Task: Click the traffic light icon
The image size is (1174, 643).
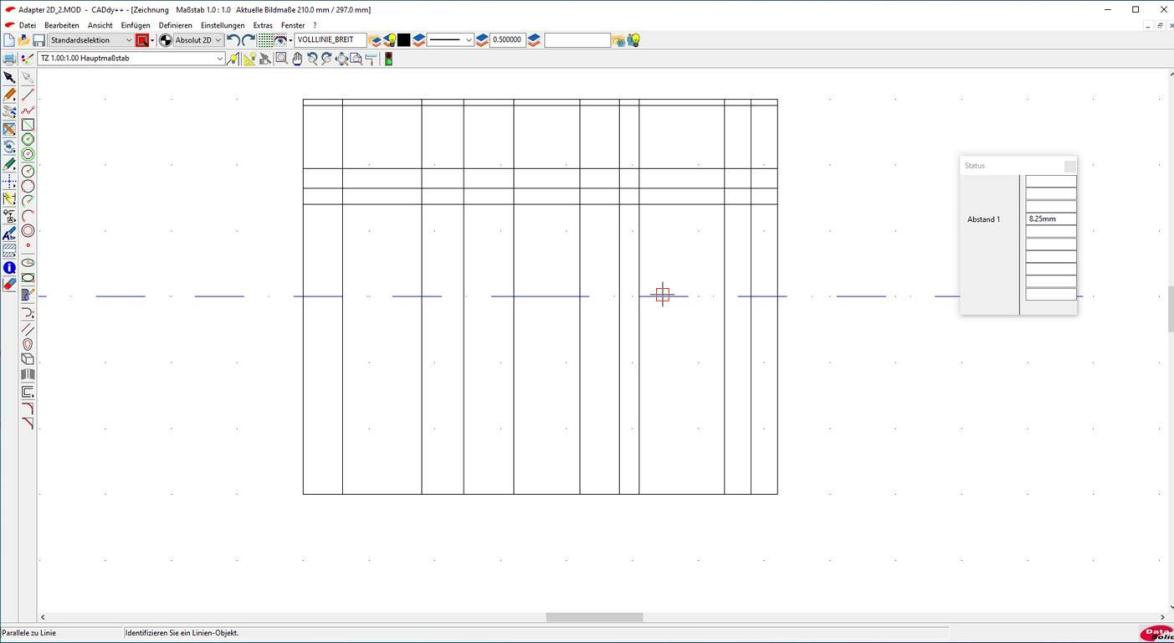Action: [389, 59]
